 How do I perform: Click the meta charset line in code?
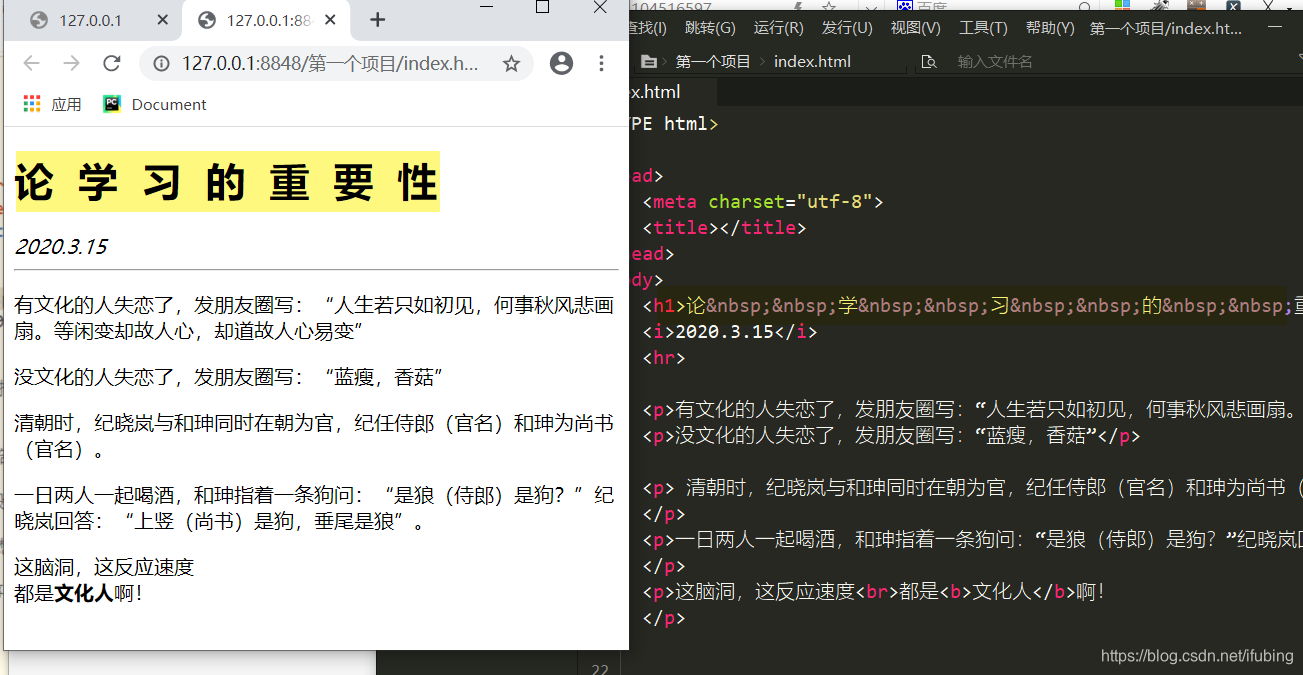(x=763, y=201)
